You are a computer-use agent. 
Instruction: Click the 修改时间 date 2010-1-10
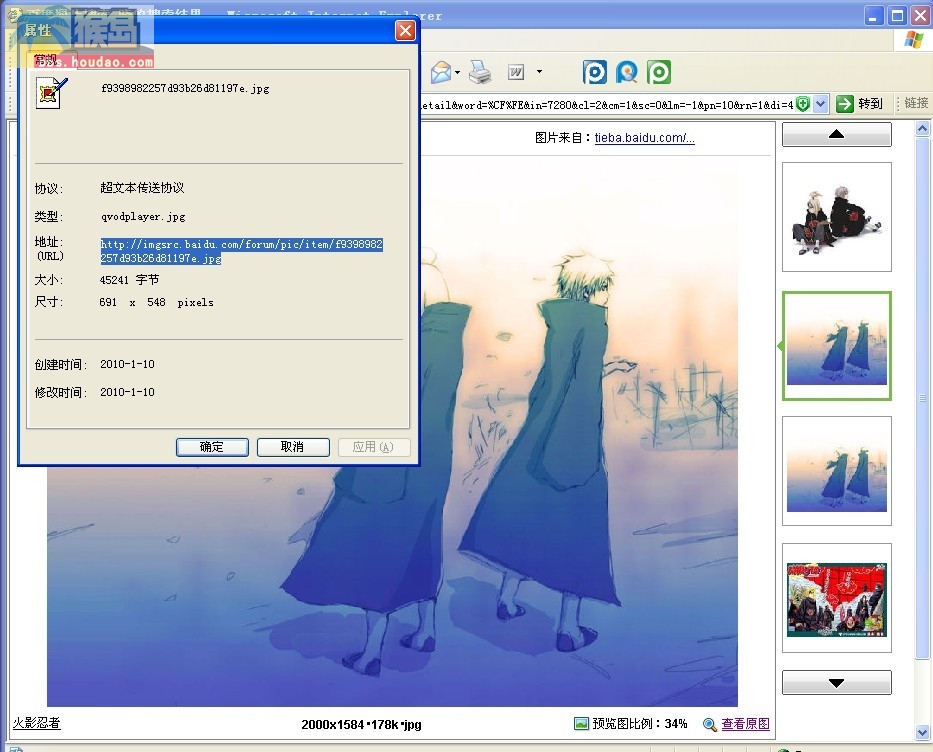point(127,392)
